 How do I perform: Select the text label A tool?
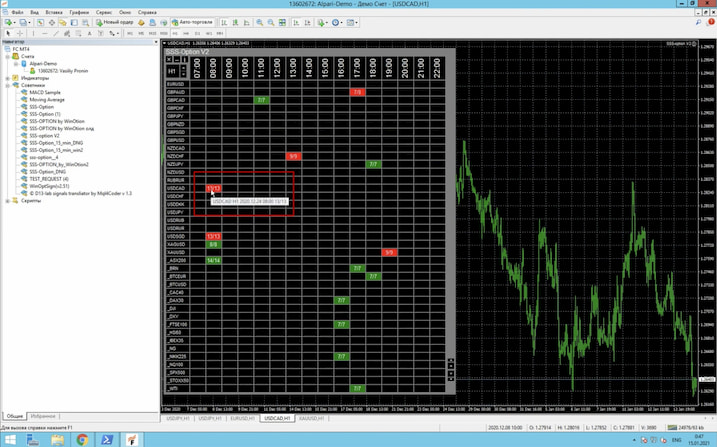[89, 33]
